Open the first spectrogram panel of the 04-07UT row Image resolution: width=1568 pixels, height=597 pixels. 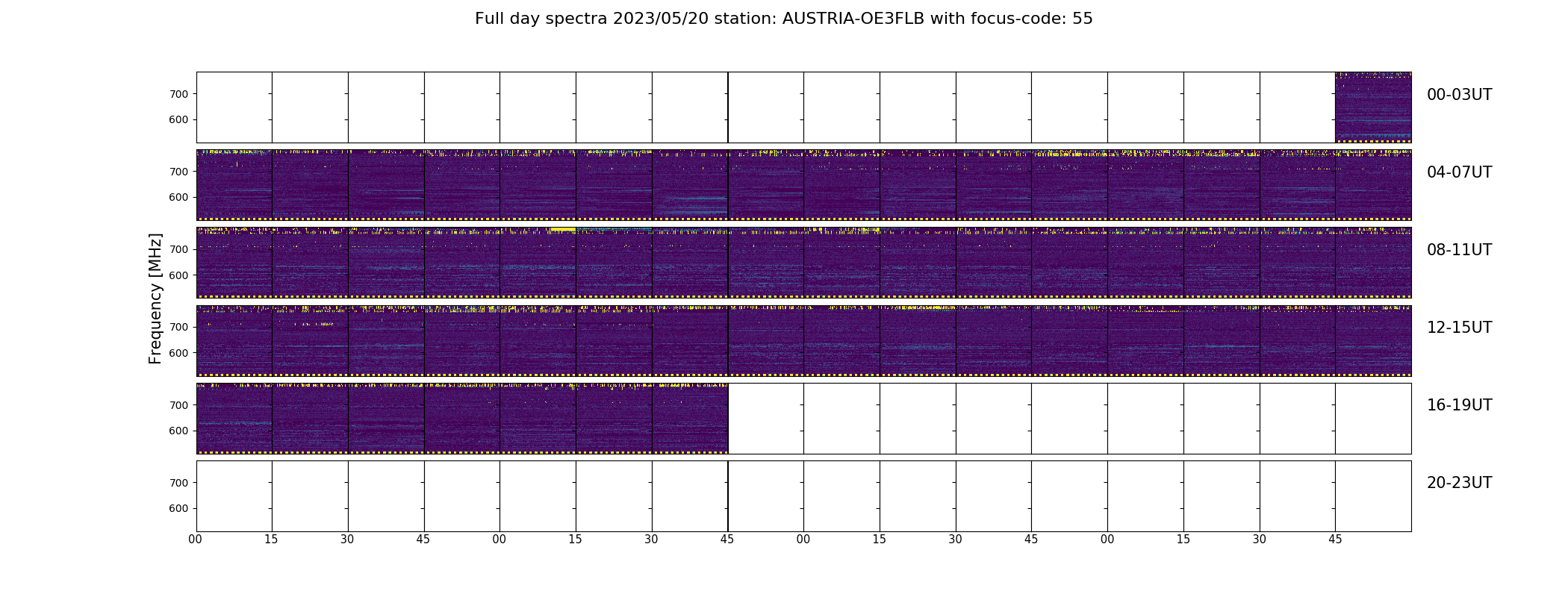tap(234, 185)
